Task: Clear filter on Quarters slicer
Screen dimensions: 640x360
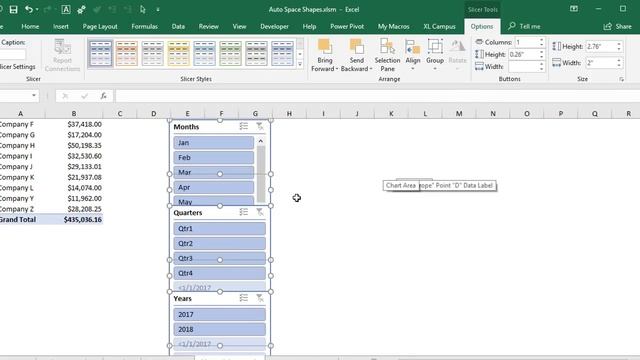Action: [x=260, y=212]
